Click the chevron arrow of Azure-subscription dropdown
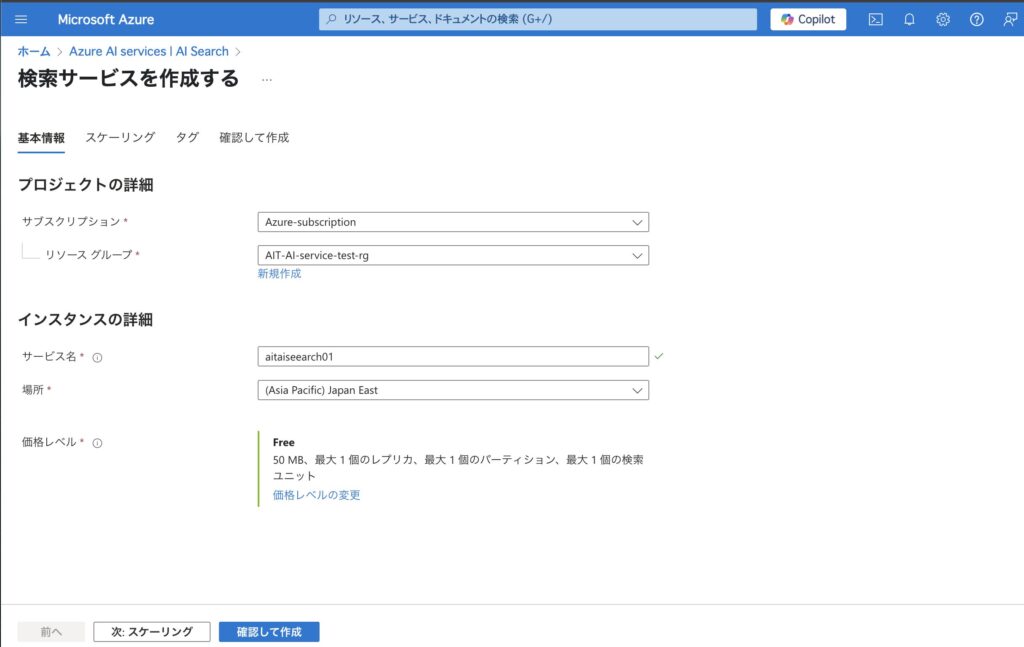 [x=637, y=222]
